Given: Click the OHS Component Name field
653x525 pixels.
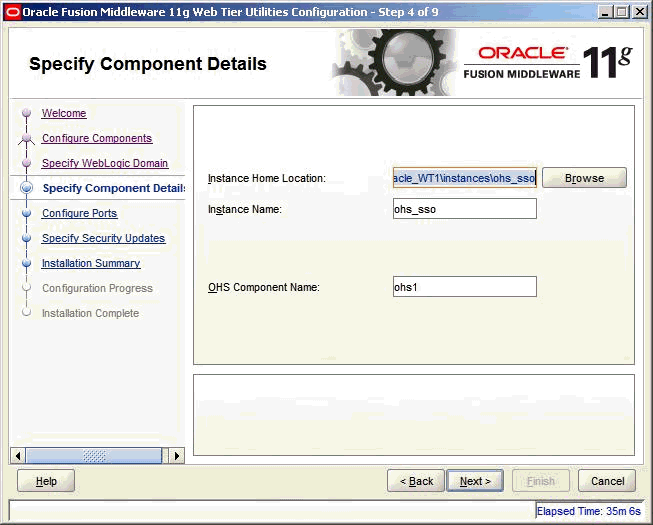Looking at the screenshot, I should point(465,287).
